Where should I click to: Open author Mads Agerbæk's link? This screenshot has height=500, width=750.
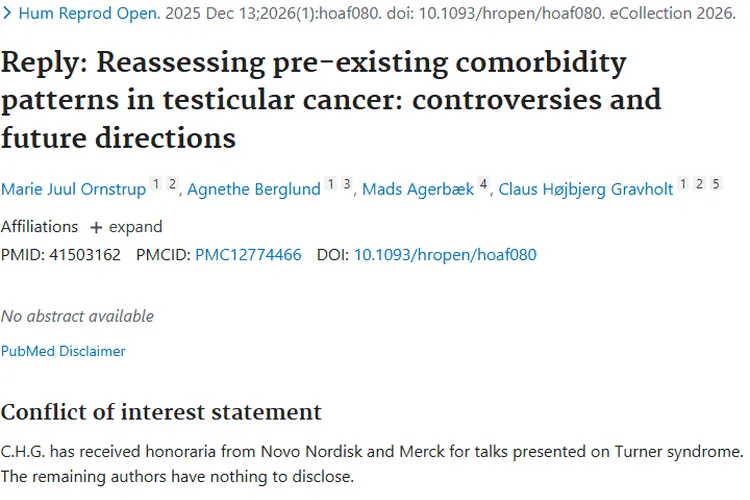[x=416, y=189]
